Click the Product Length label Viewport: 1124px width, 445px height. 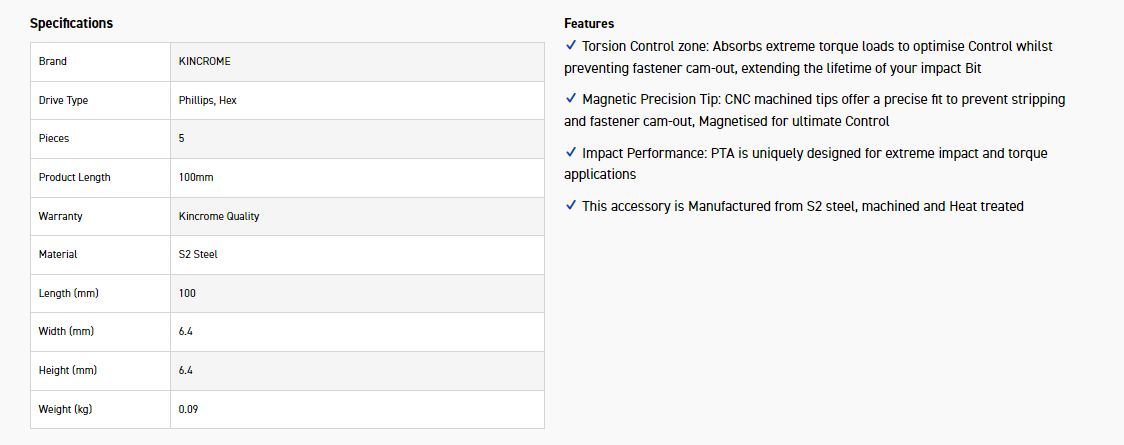point(74,177)
